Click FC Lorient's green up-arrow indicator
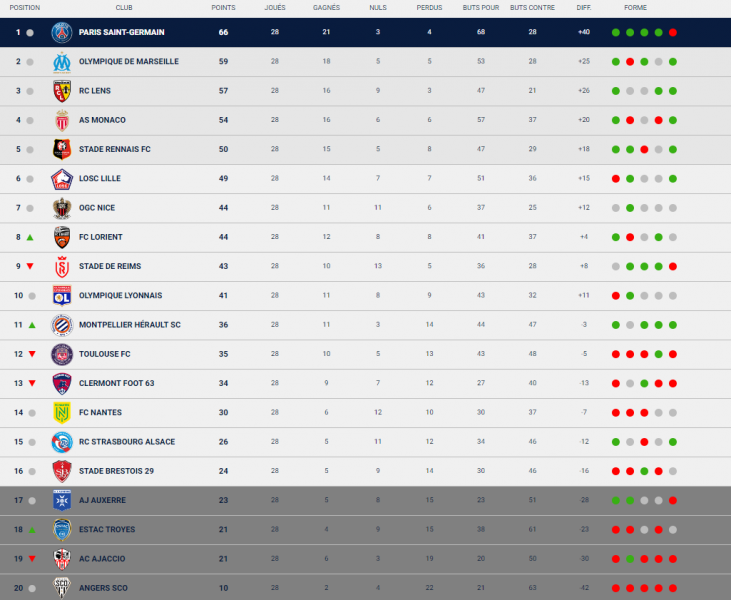 click(x=30, y=237)
